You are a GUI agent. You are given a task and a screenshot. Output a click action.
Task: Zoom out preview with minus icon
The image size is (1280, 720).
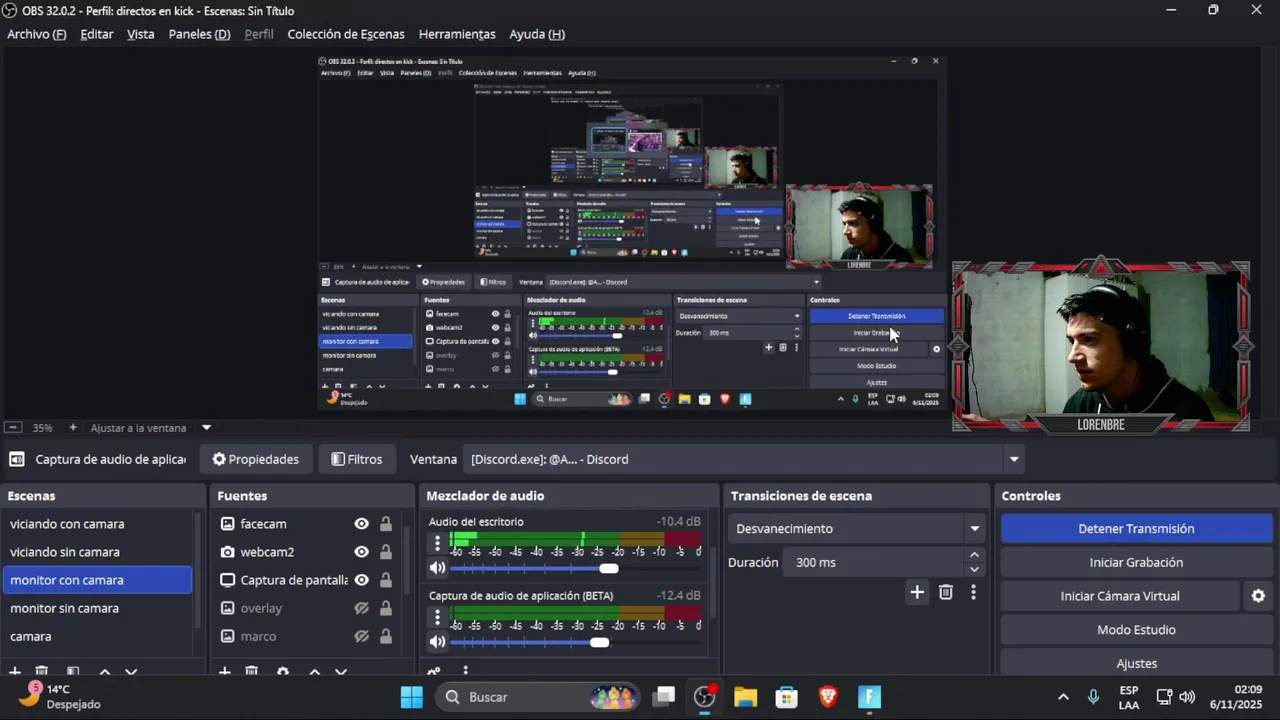[x=12, y=428]
